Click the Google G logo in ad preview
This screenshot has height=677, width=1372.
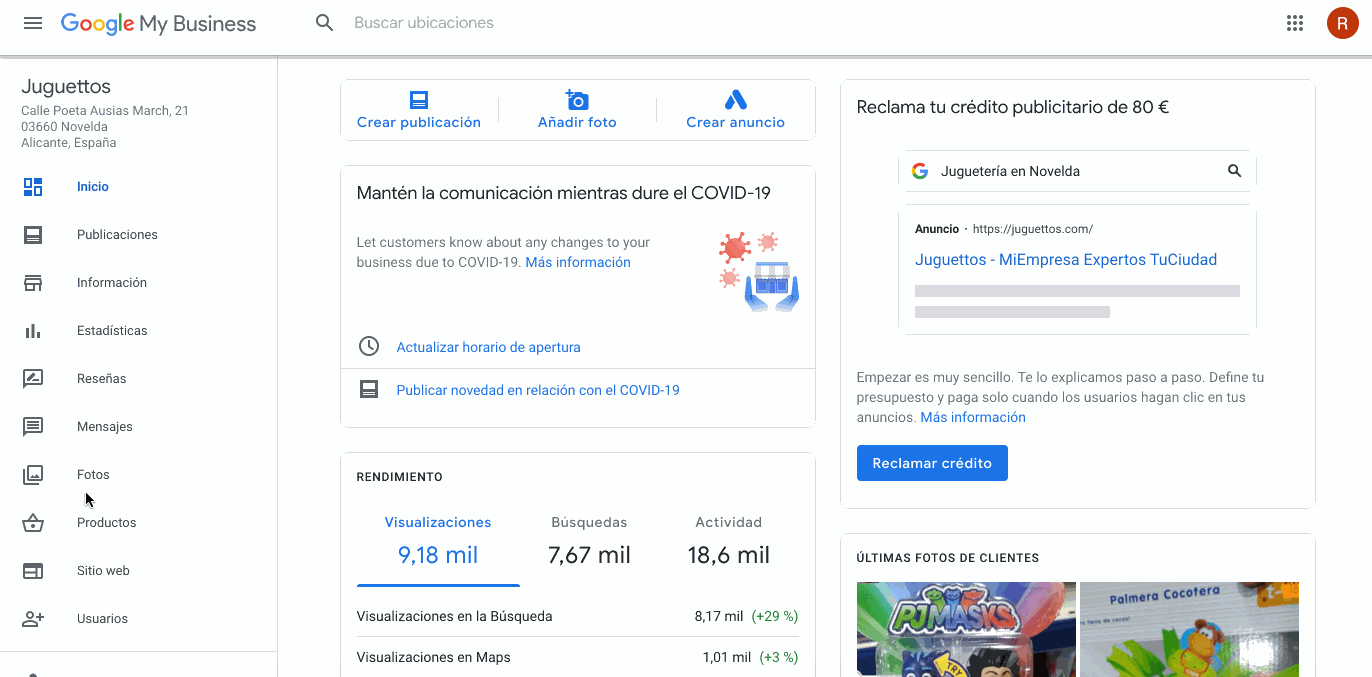[920, 171]
